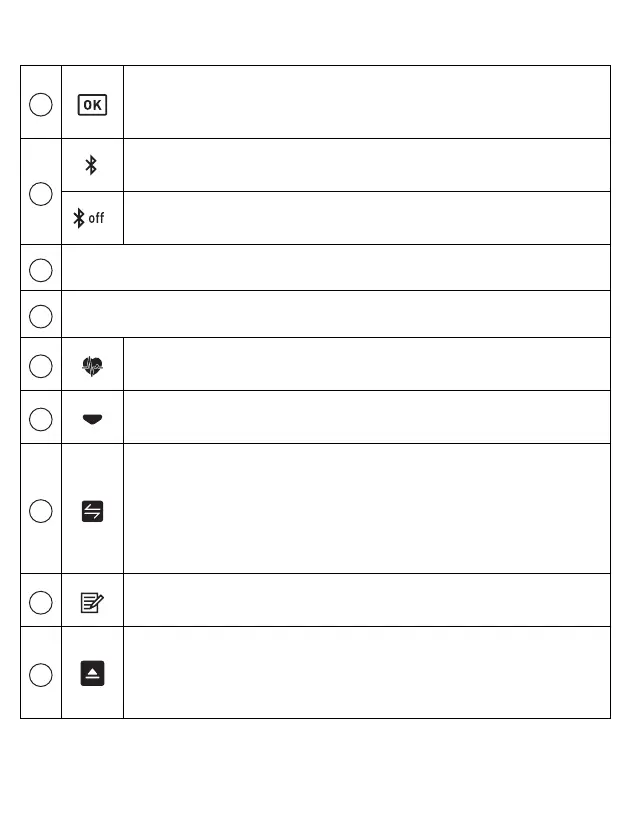Click the Bluetooth off icon
This screenshot has height=824, width=630.
click(89, 218)
